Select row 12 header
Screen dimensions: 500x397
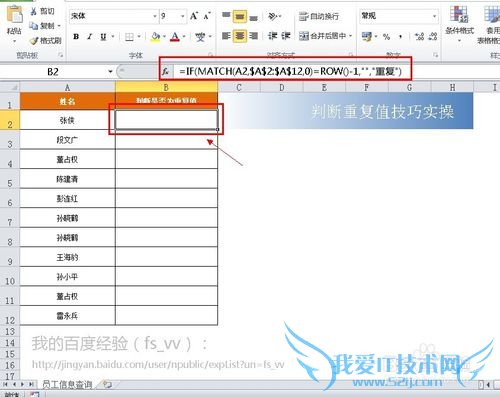click(10, 316)
